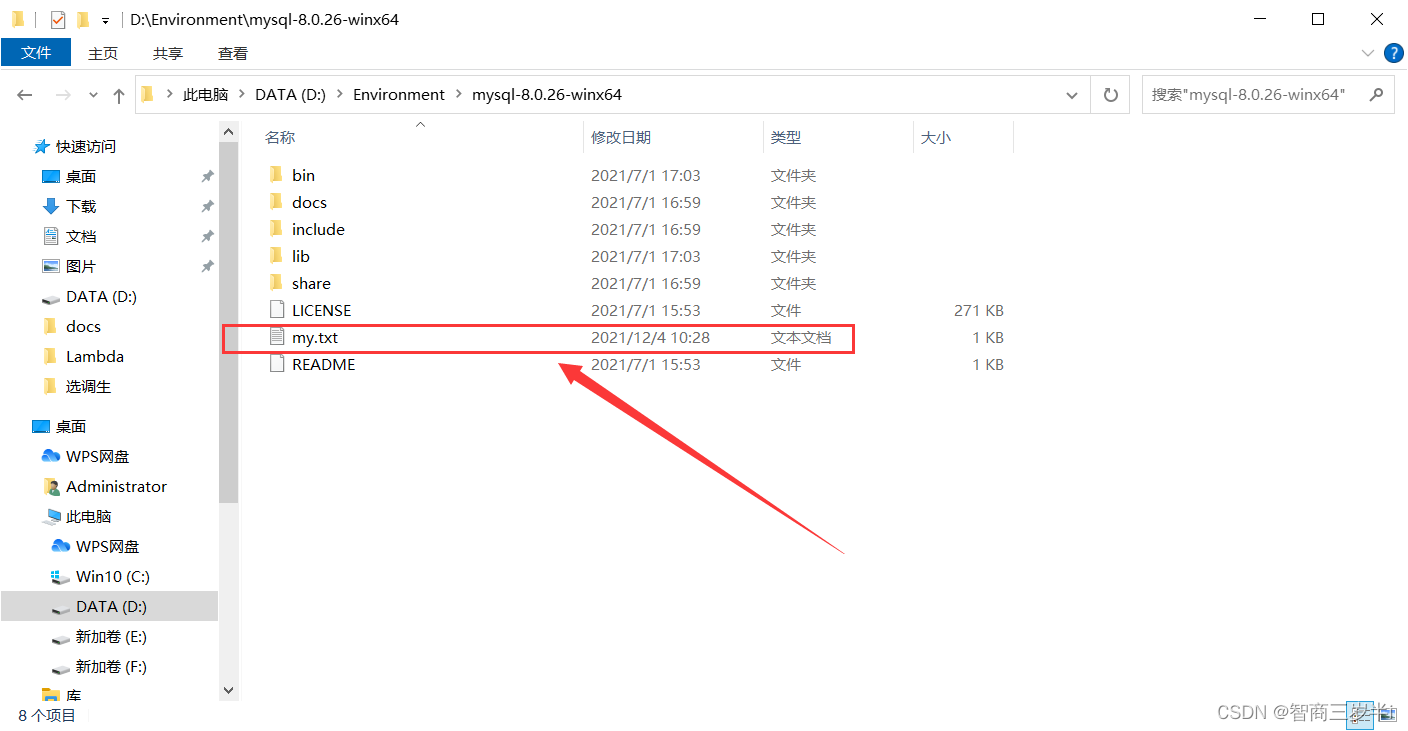This screenshot has height=731, width=1408.
Task: Click inside the search box
Action: coord(1250,94)
